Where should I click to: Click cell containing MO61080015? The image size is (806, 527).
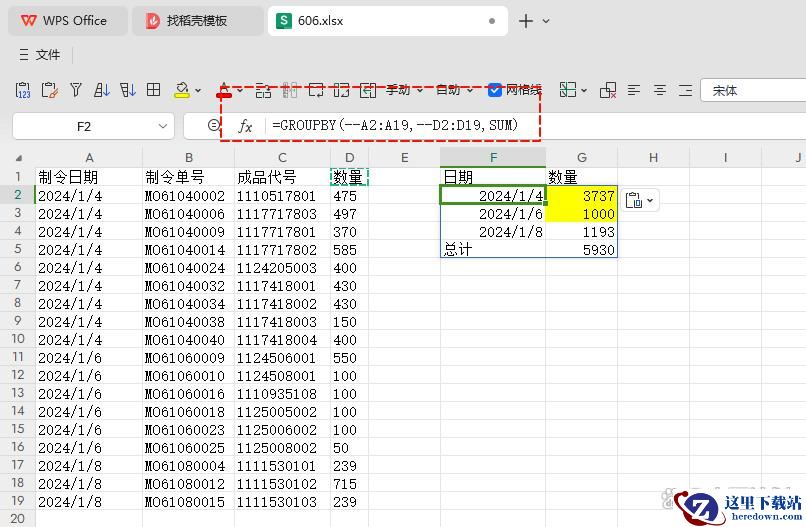point(188,502)
